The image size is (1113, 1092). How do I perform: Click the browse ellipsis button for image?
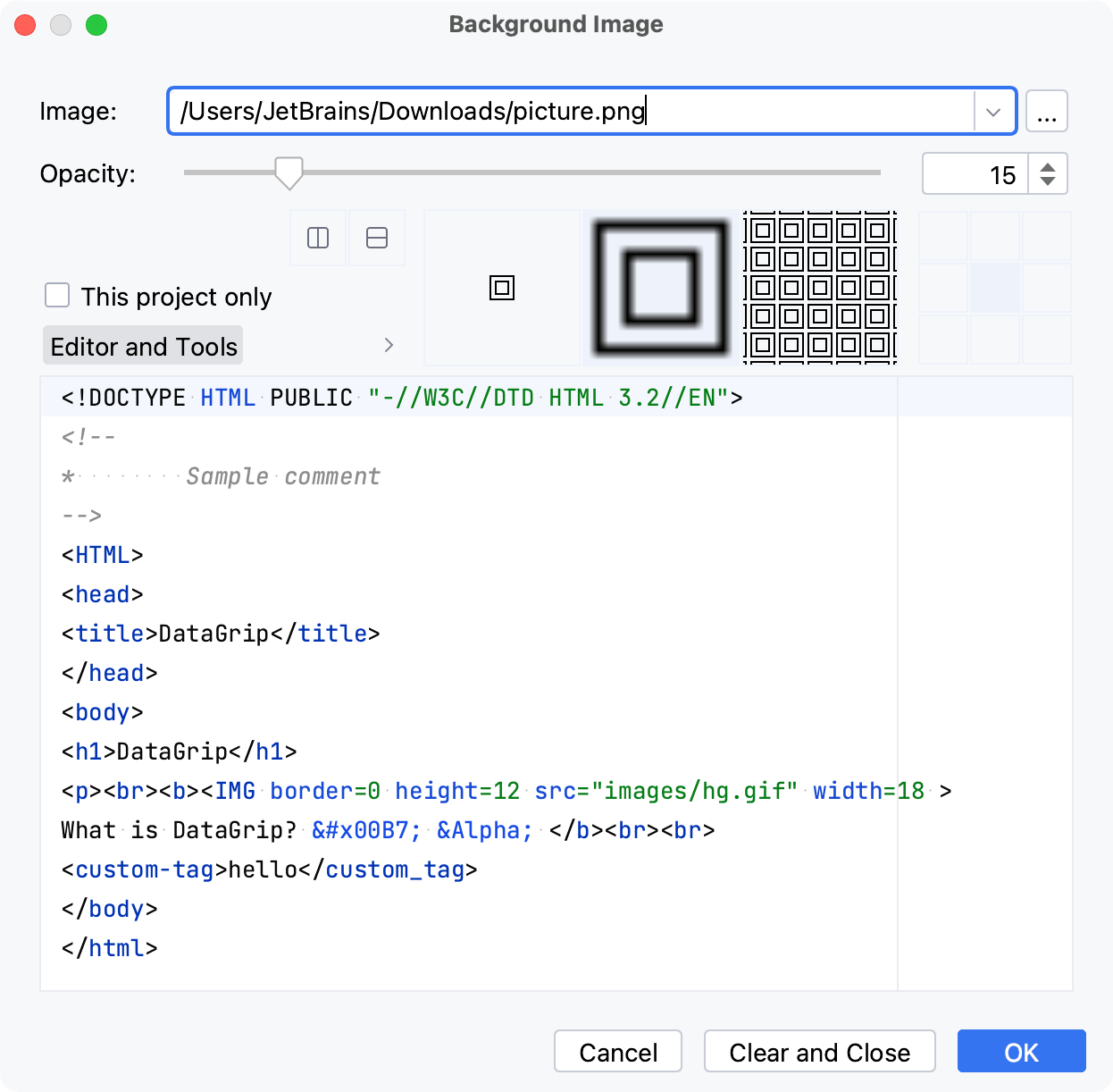pyautogui.click(x=1046, y=112)
